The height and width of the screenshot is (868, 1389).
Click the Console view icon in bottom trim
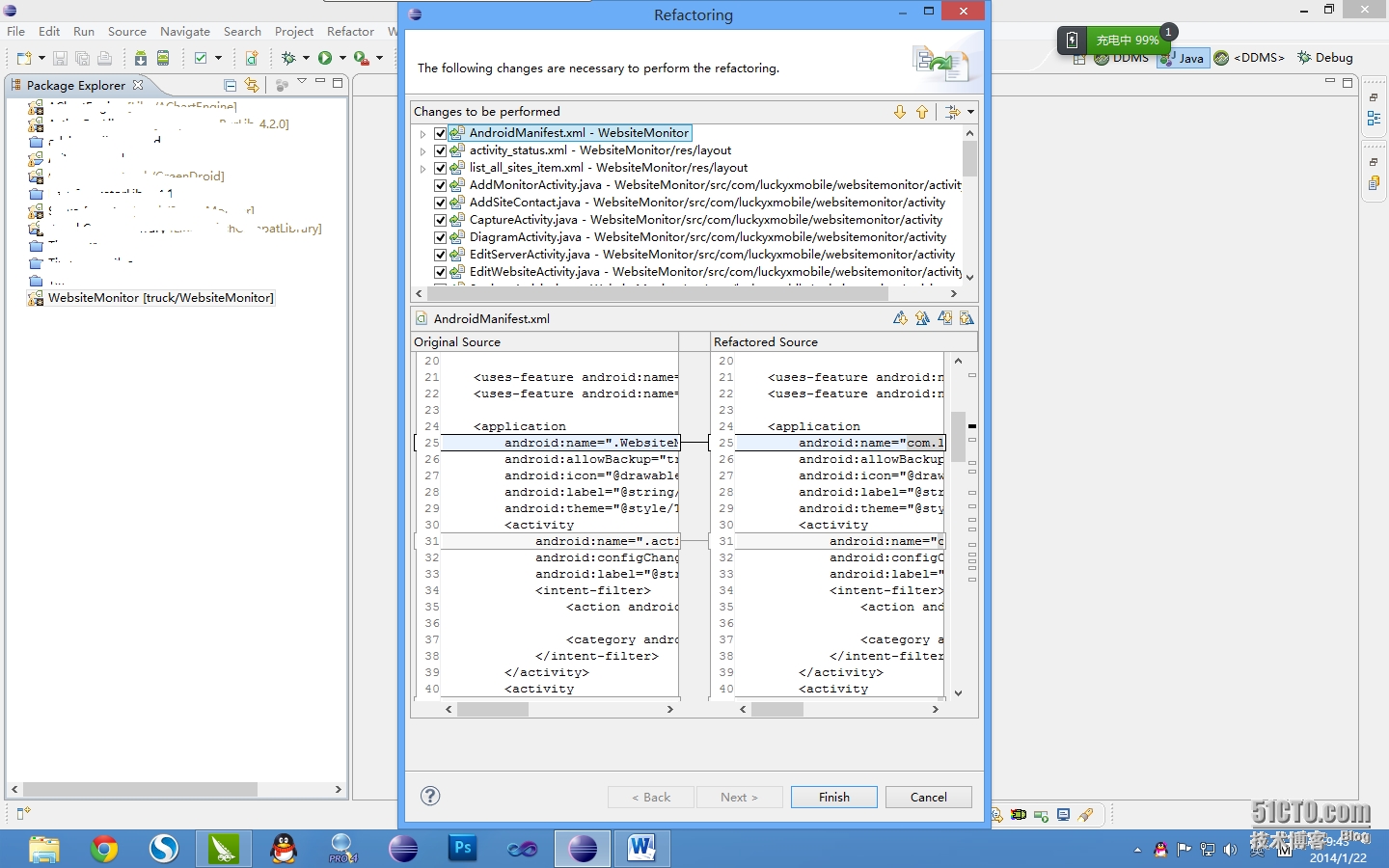tap(1063, 815)
